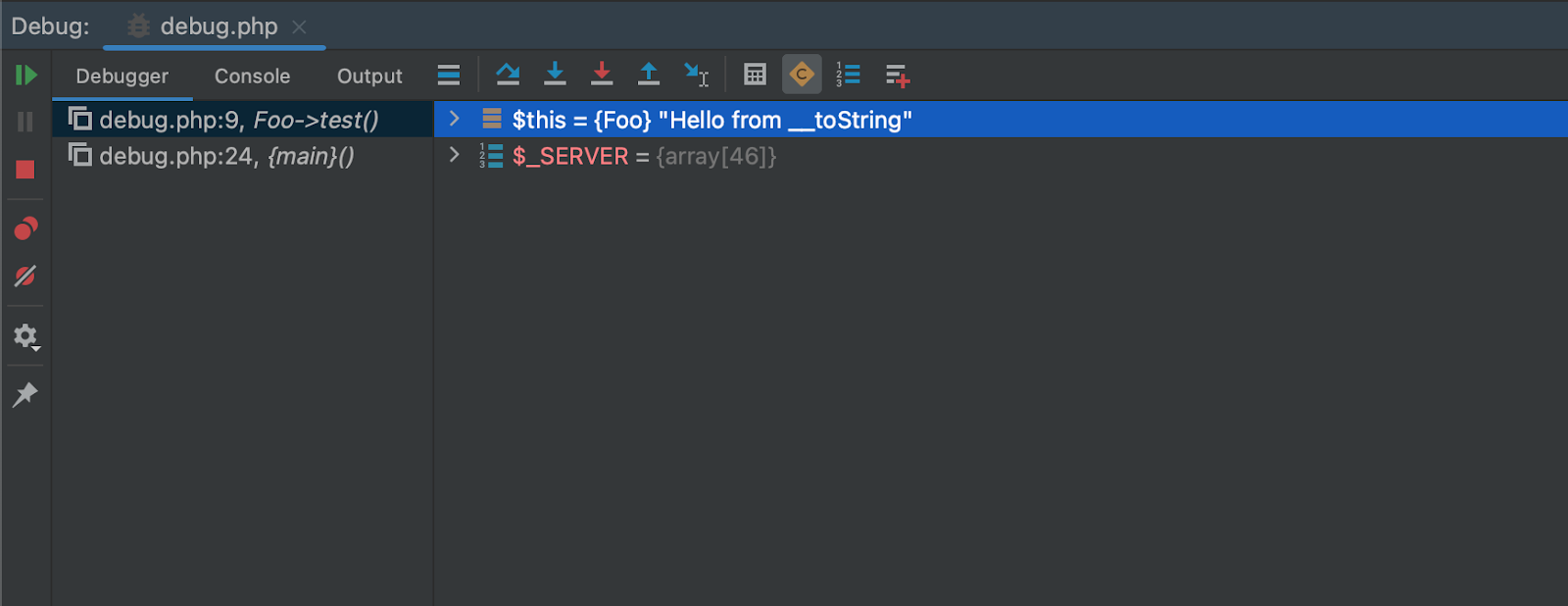
Task: Toggle Mute Breakpoints
Action: pos(25,277)
